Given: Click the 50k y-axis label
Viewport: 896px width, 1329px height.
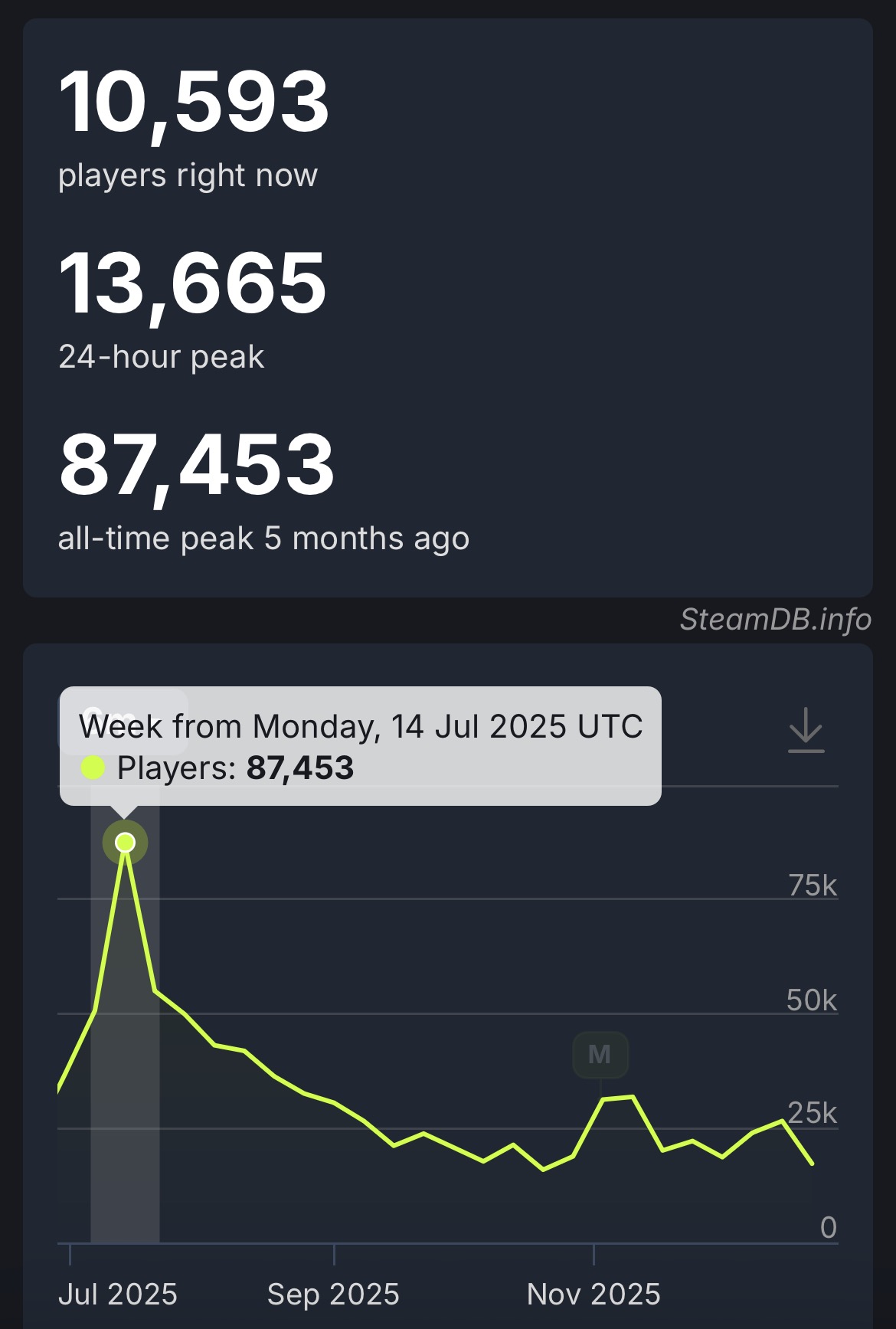Looking at the screenshot, I should click(x=812, y=1000).
